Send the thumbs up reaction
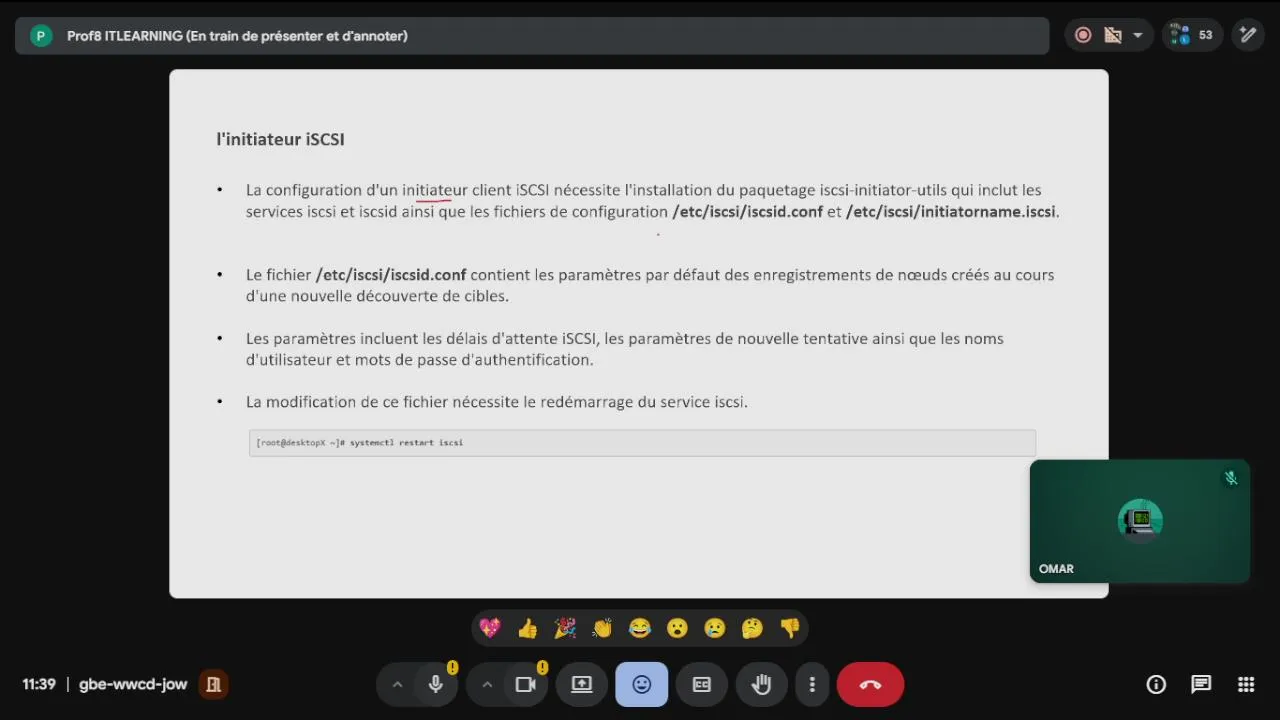Screen dimensions: 1280x720 click(528, 628)
